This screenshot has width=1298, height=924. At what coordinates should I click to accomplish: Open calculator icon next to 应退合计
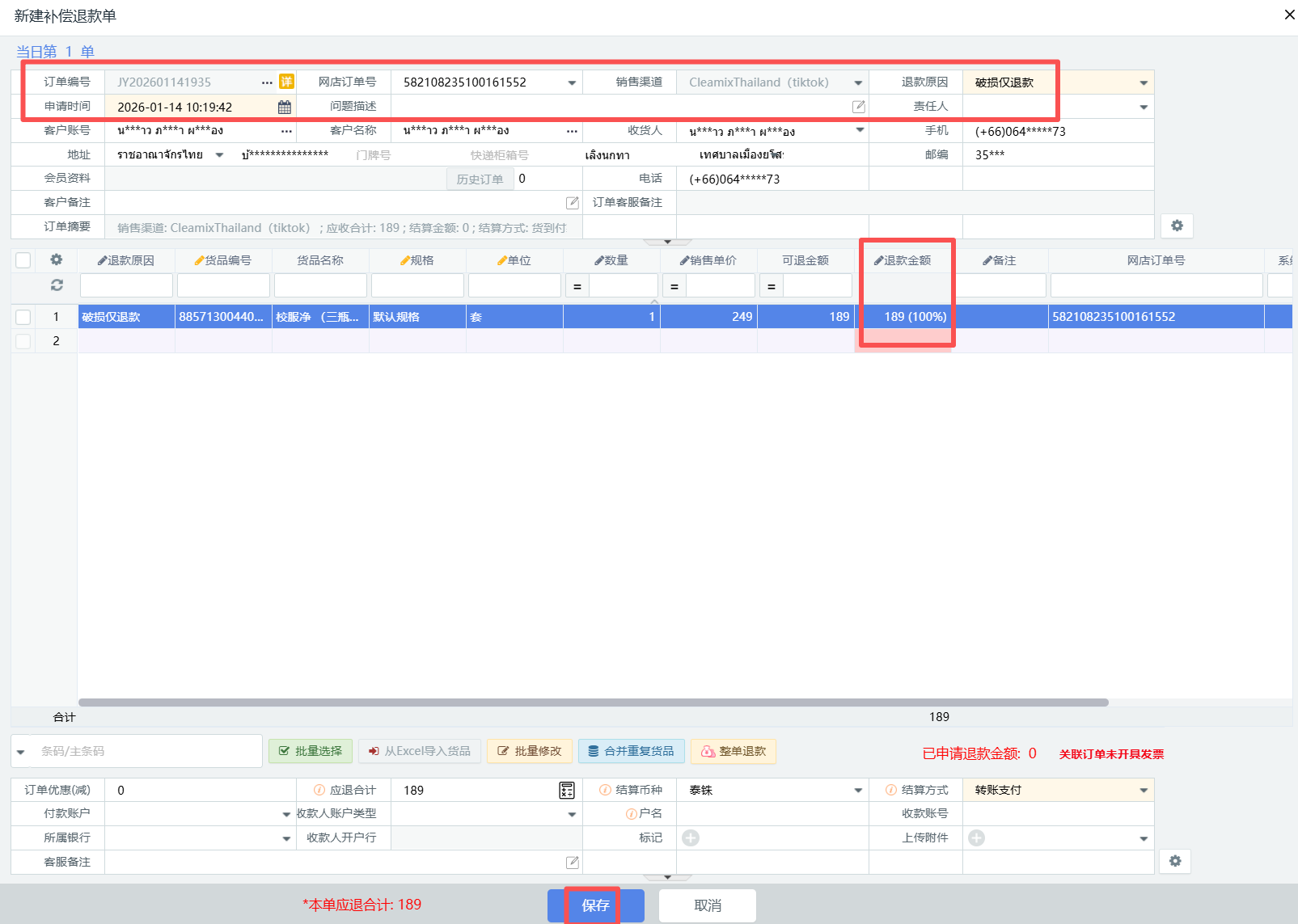click(x=567, y=791)
